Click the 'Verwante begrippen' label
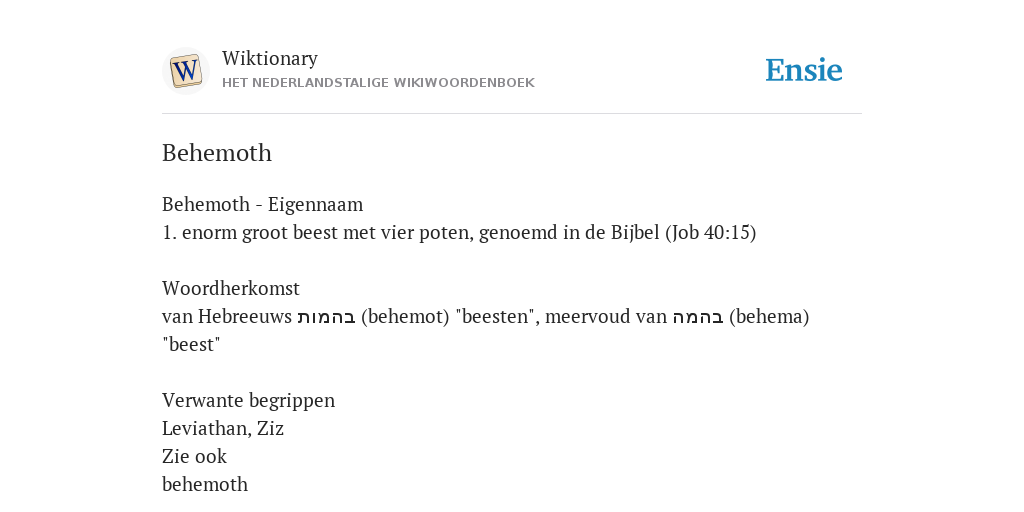This screenshot has width=1024, height=512. (x=248, y=400)
